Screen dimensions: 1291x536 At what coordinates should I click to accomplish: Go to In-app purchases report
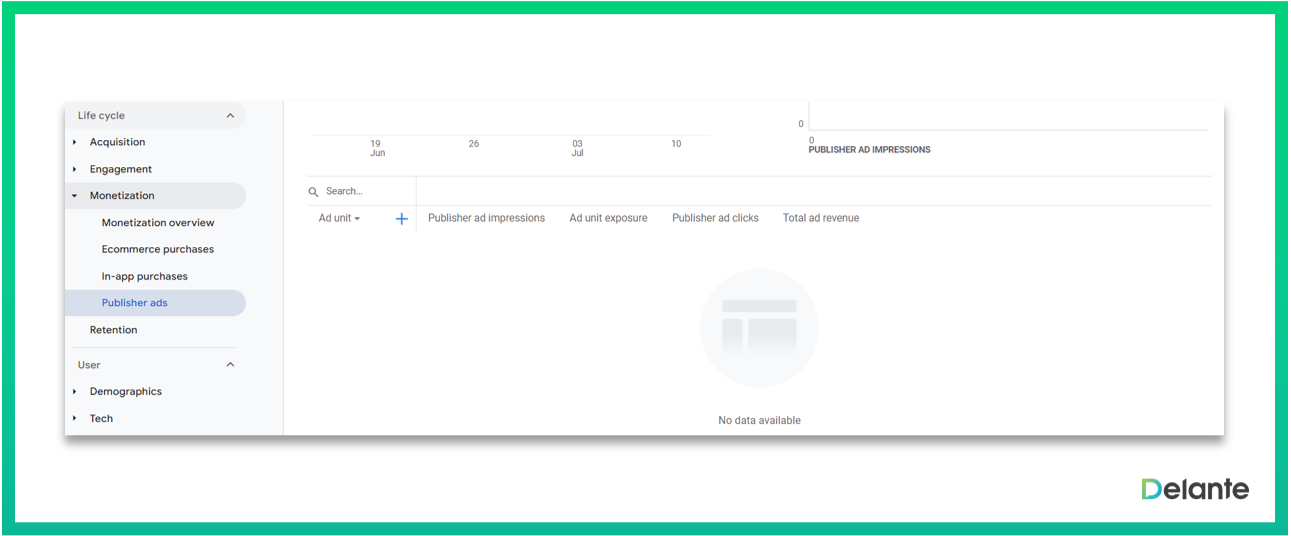(145, 277)
